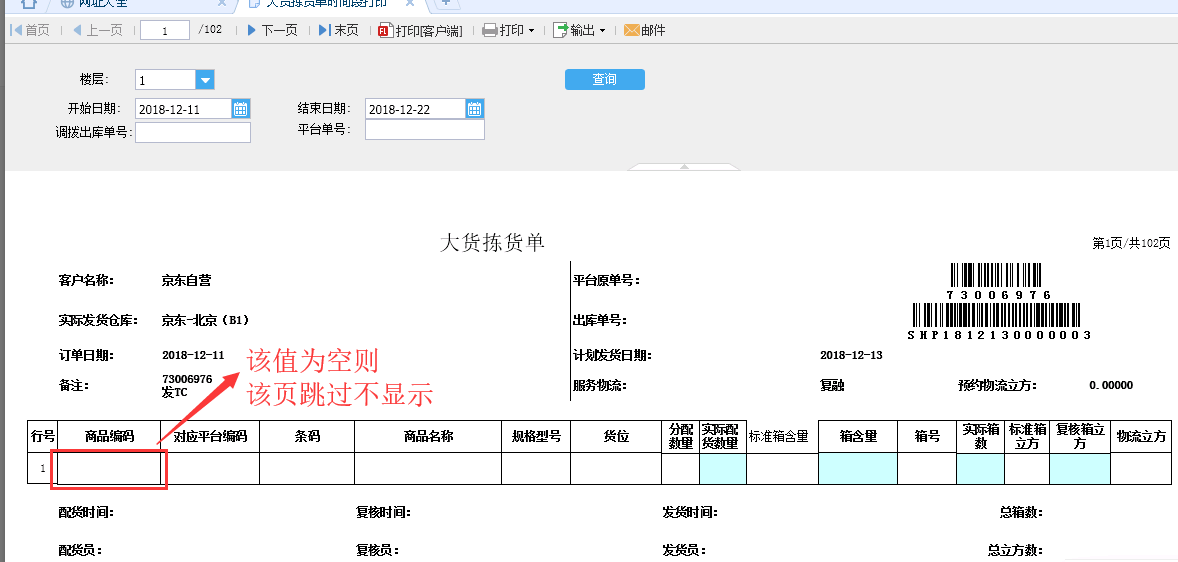The height and width of the screenshot is (562, 1178).
Task: Click the empty 商品编码 cell in row 1
Action: (108, 468)
